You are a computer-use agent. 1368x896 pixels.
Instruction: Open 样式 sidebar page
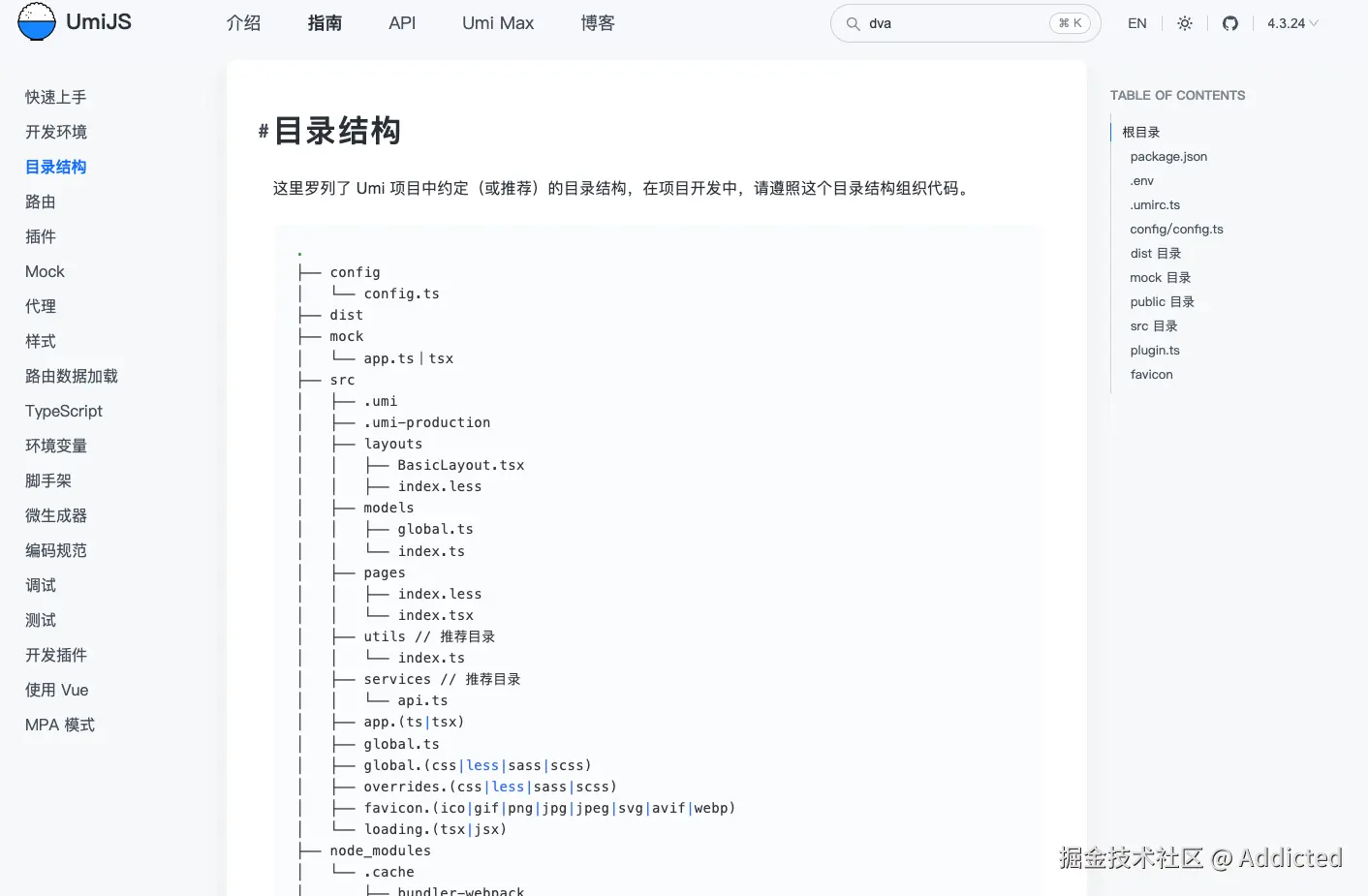[41, 341]
